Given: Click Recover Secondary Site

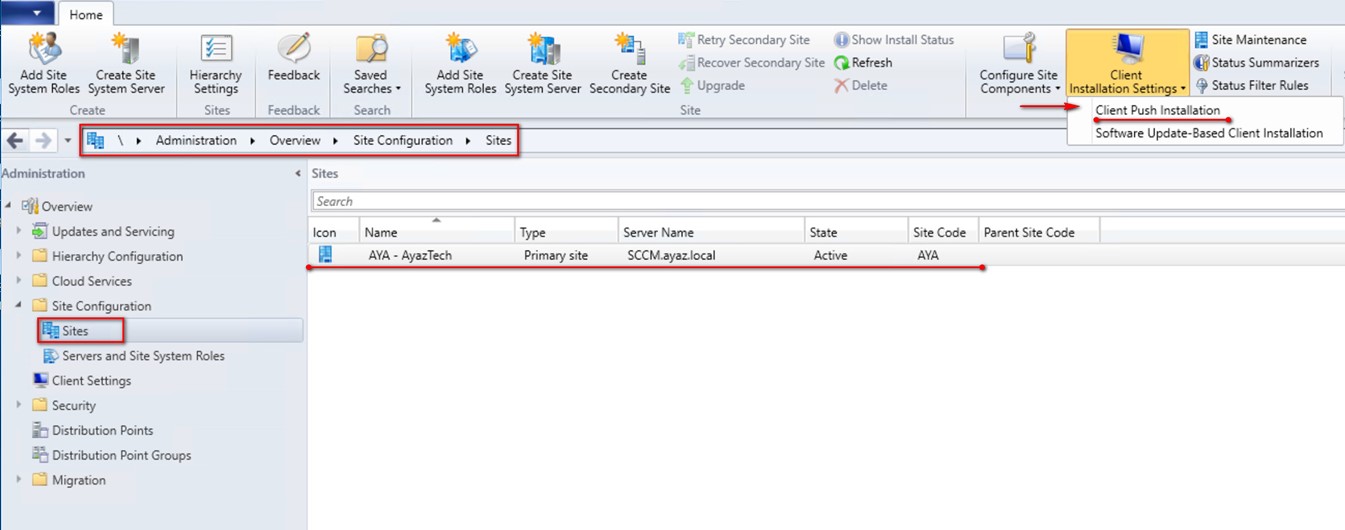Looking at the screenshot, I should pos(752,62).
